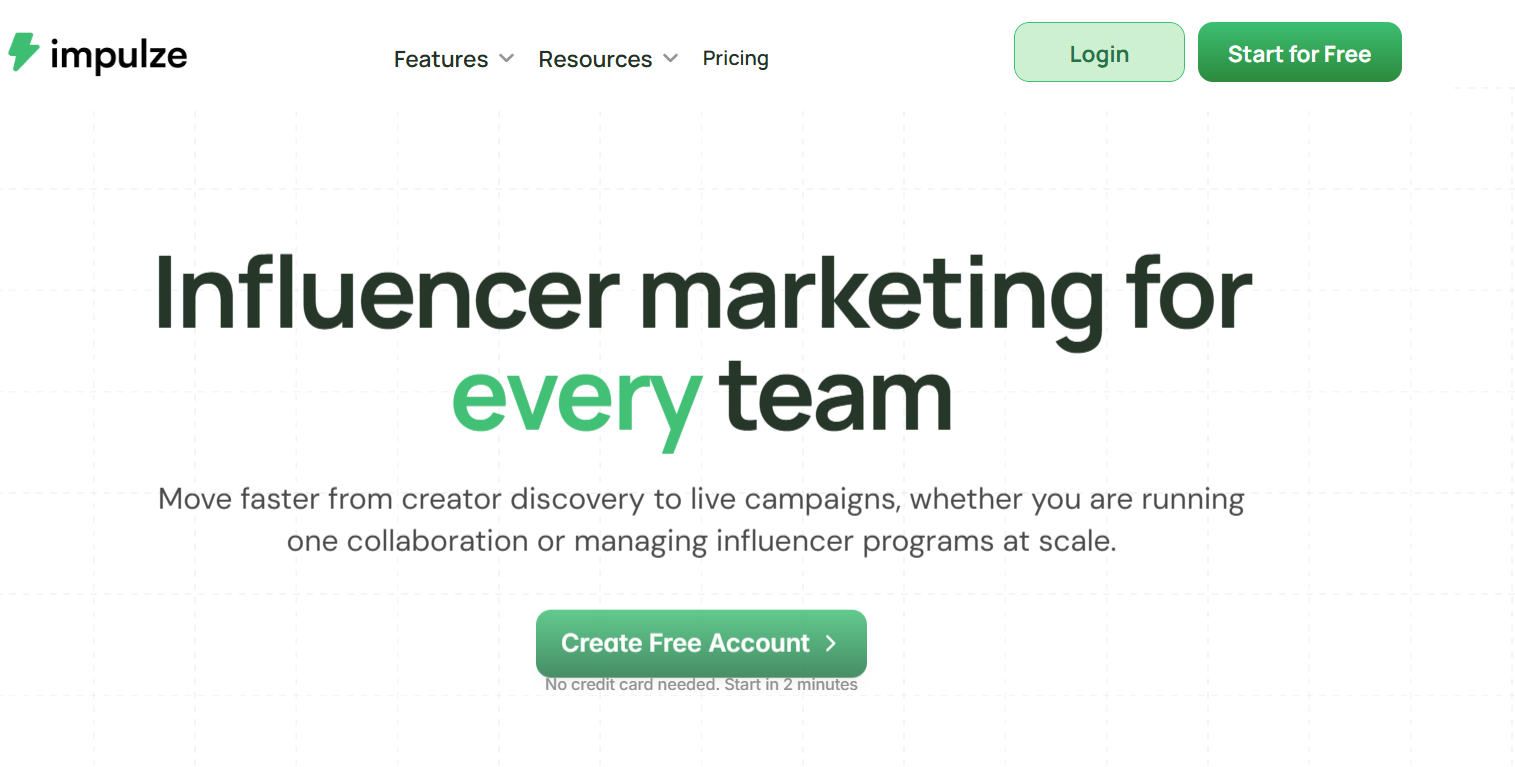Click the "Move faster from creator discovery" line

(x=701, y=499)
